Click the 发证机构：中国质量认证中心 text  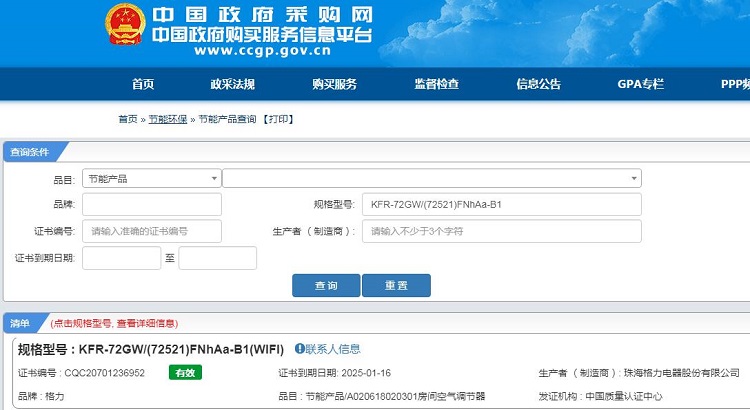pyautogui.click(x=600, y=396)
